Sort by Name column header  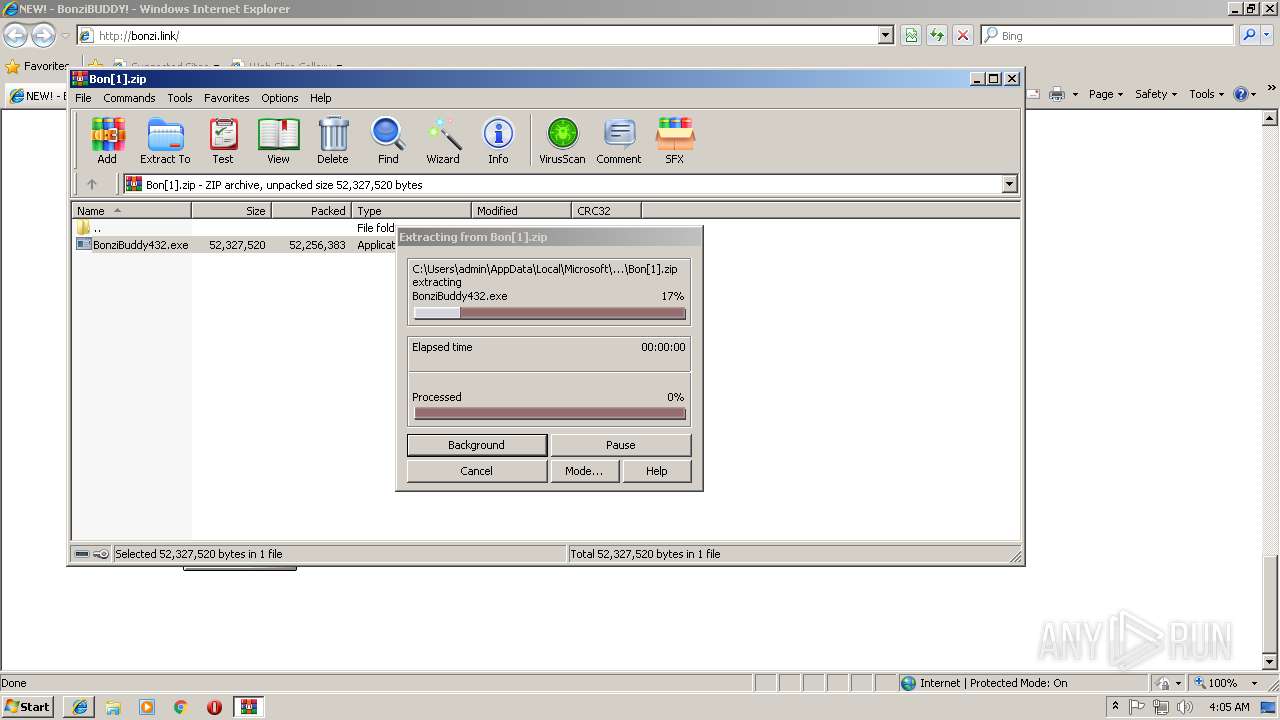coord(131,211)
